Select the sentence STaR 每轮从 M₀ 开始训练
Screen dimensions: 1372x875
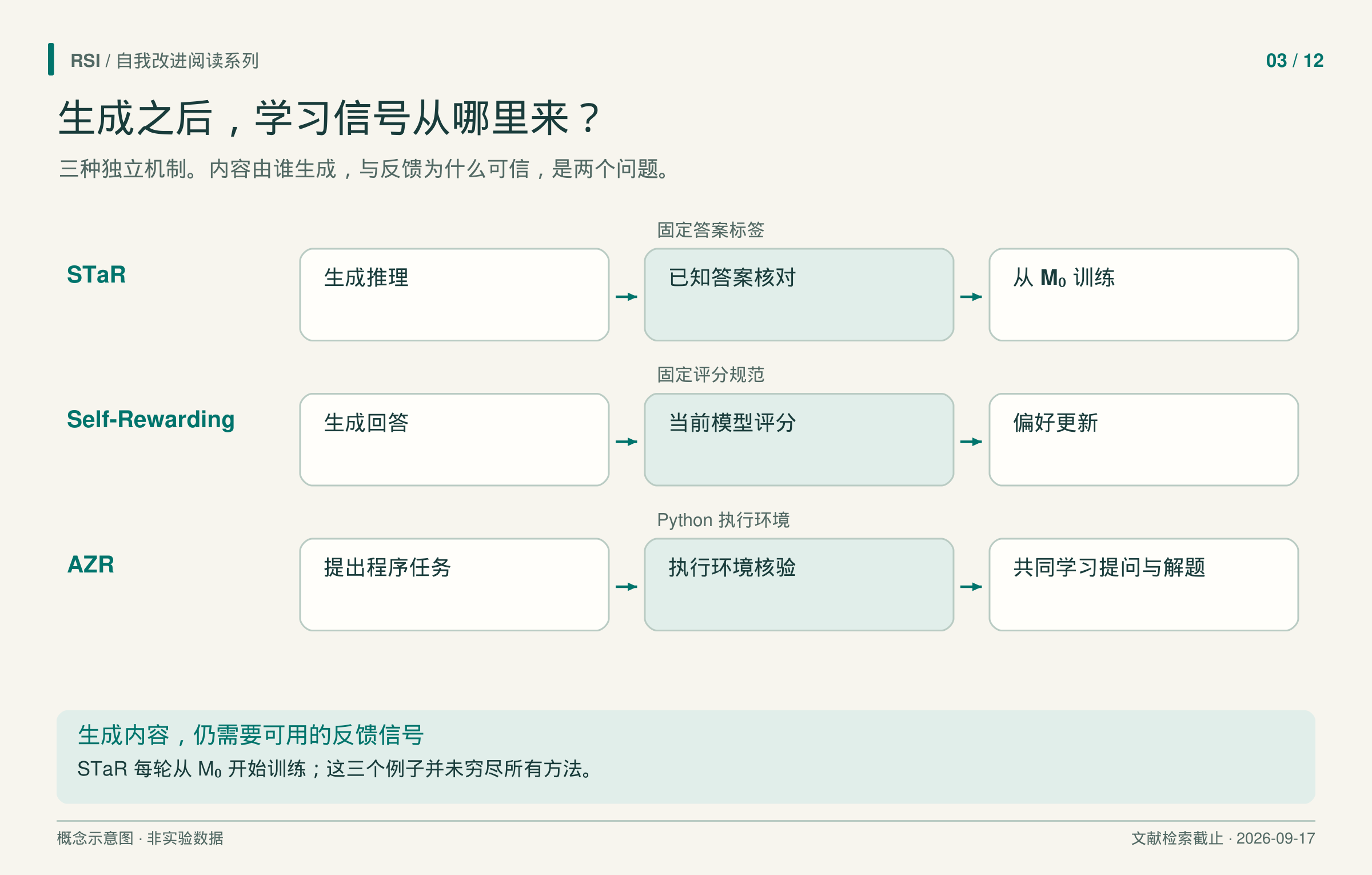(x=192, y=769)
